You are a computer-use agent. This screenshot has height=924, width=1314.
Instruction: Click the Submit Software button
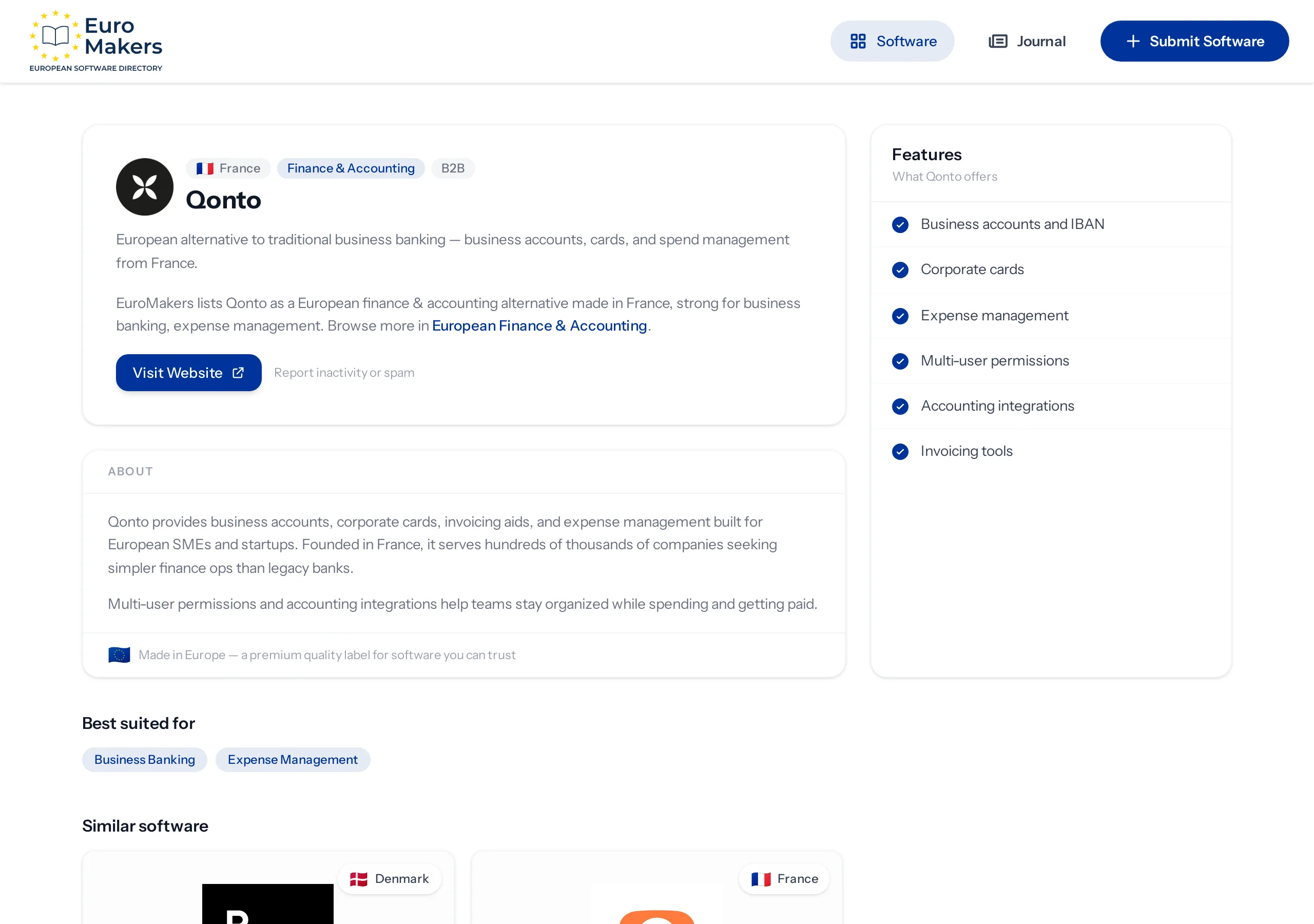coord(1194,41)
